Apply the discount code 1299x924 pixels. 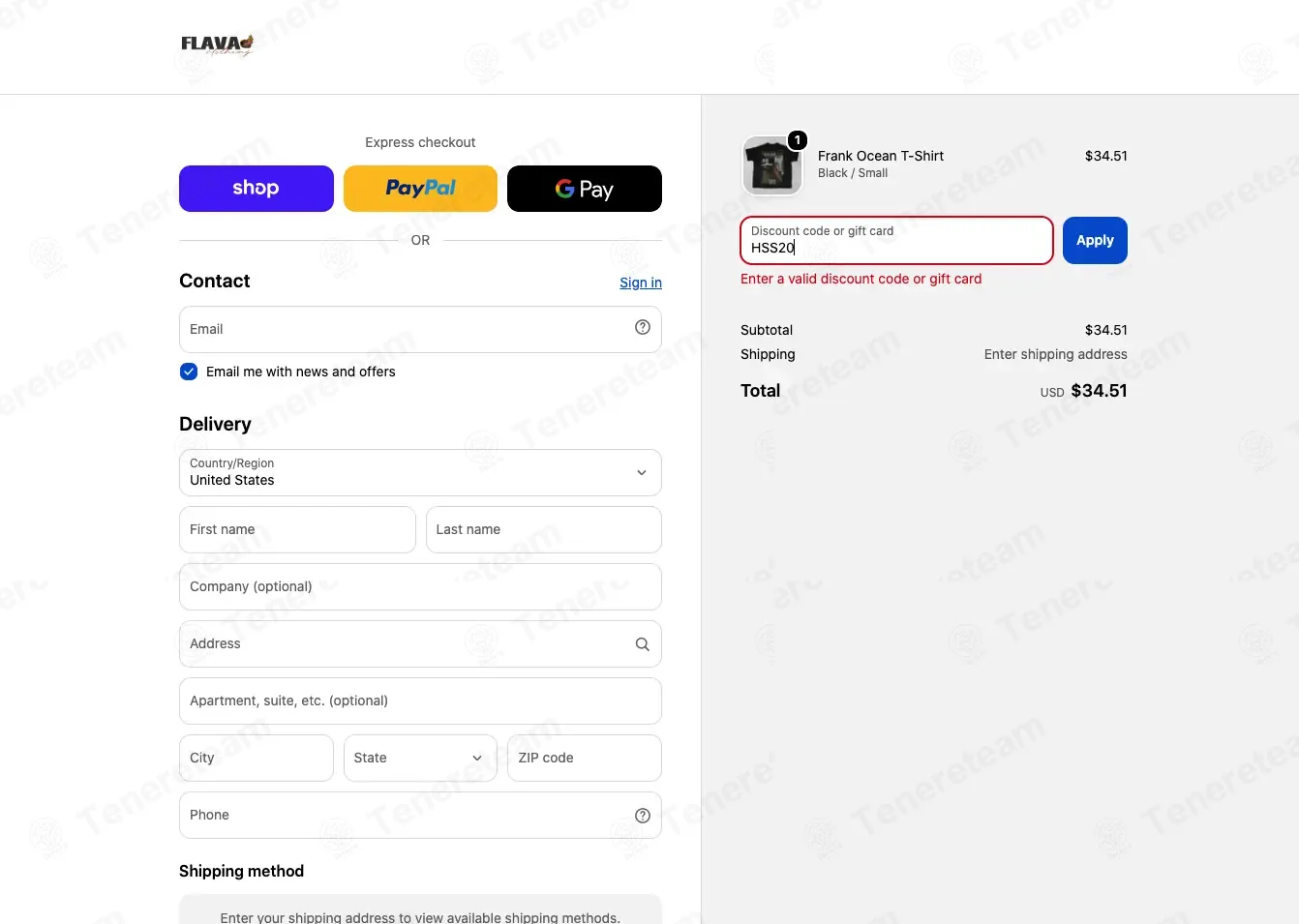pyautogui.click(x=1095, y=240)
